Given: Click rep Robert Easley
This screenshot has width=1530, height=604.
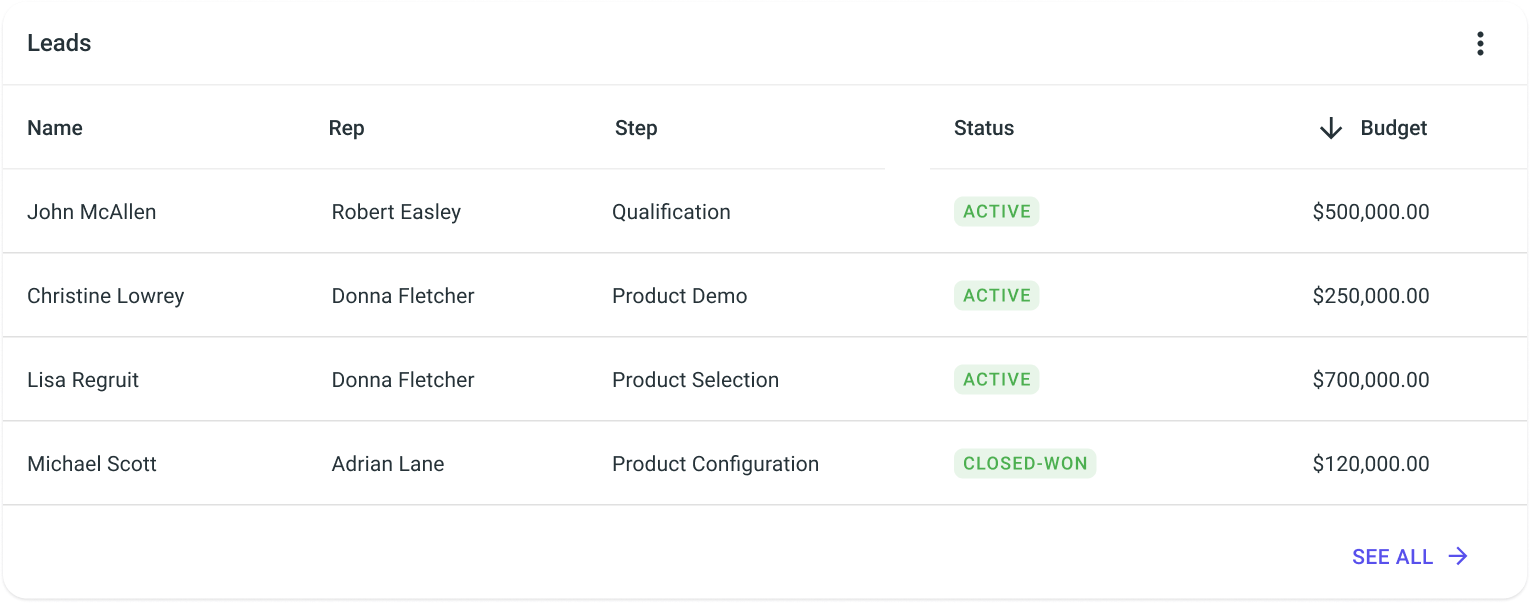Looking at the screenshot, I should [396, 212].
